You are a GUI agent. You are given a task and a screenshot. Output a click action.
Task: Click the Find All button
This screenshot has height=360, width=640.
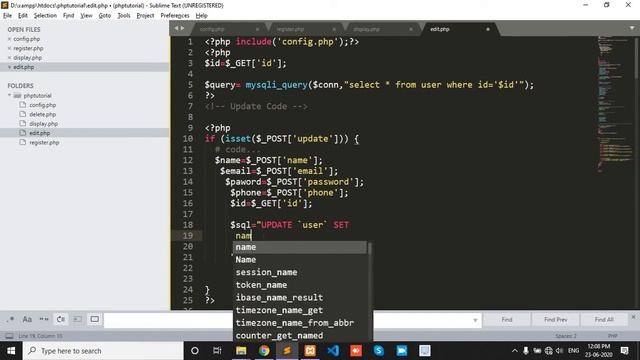(604, 320)
